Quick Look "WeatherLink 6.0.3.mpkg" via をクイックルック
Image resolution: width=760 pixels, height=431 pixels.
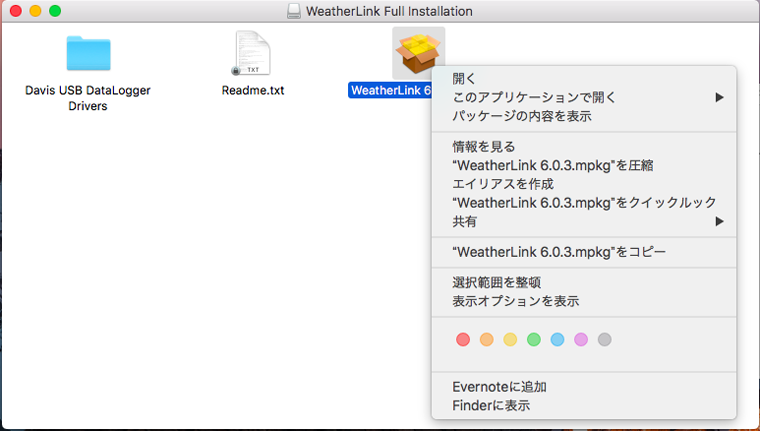pyautogui.click(x=584, y=203)
